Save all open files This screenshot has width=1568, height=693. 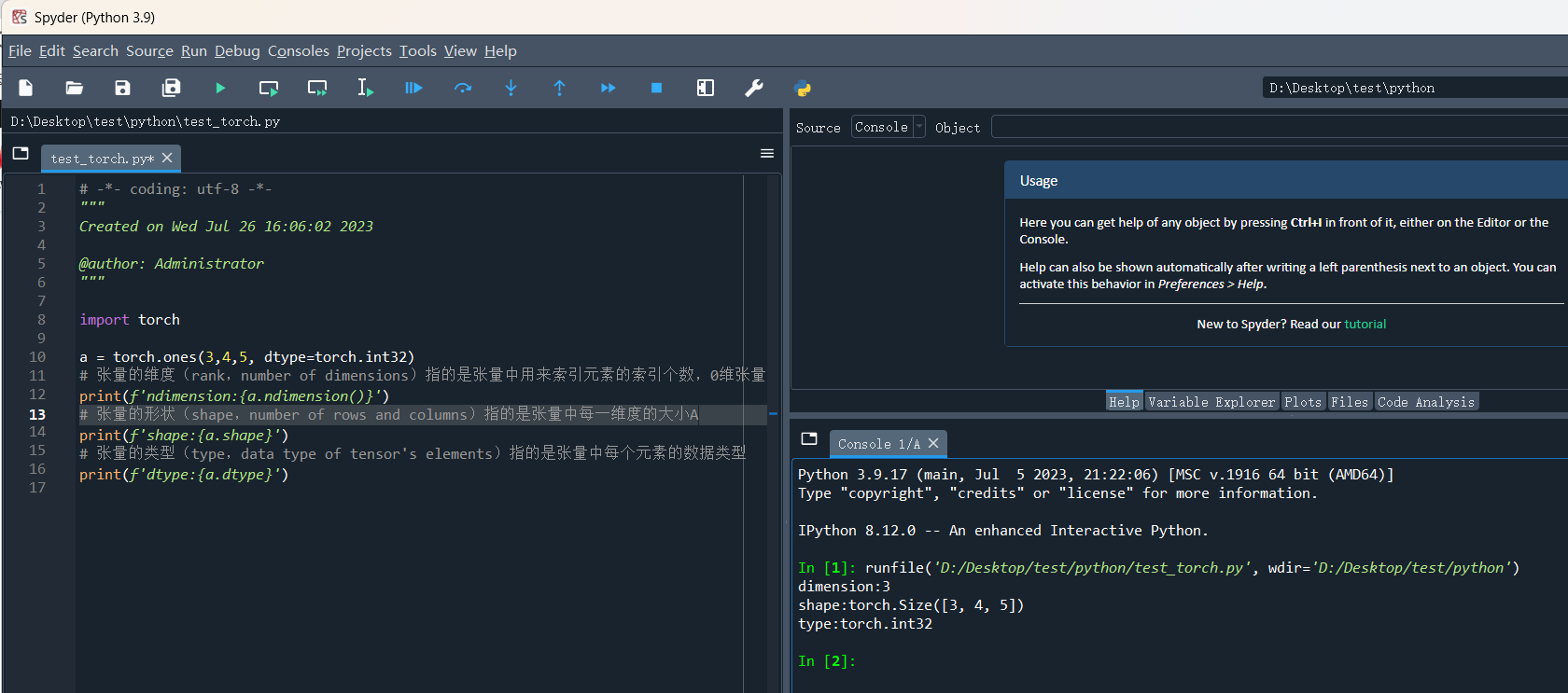point(171,88)
